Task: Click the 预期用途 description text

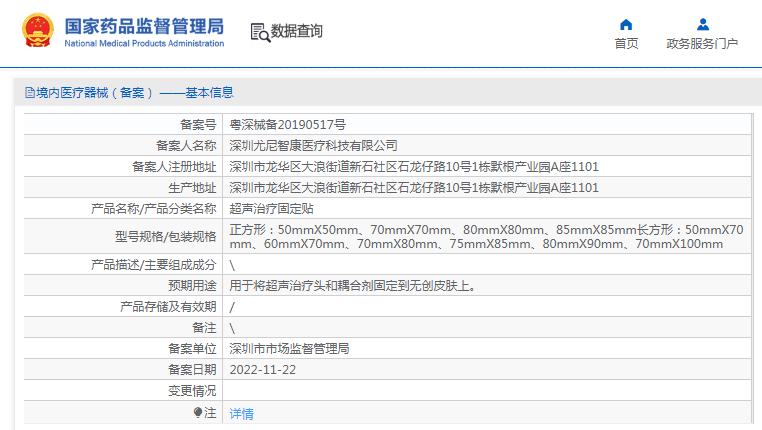Action: (353, 286)
